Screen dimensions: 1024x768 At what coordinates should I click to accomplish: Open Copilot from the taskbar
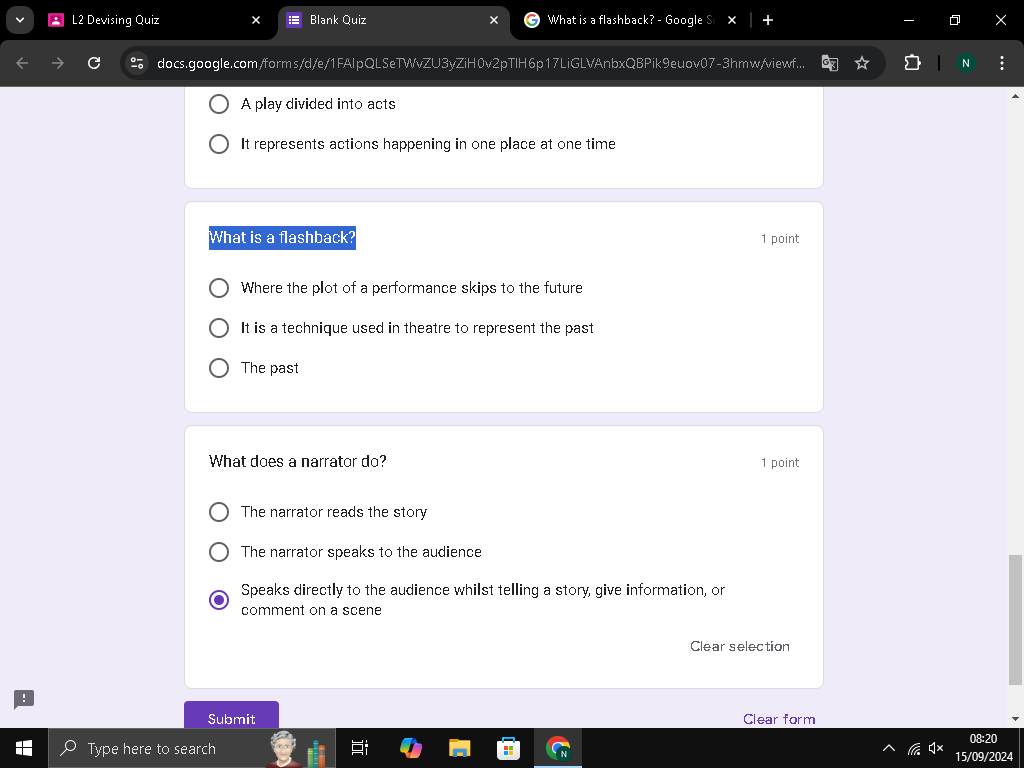[x=411, y=748]
